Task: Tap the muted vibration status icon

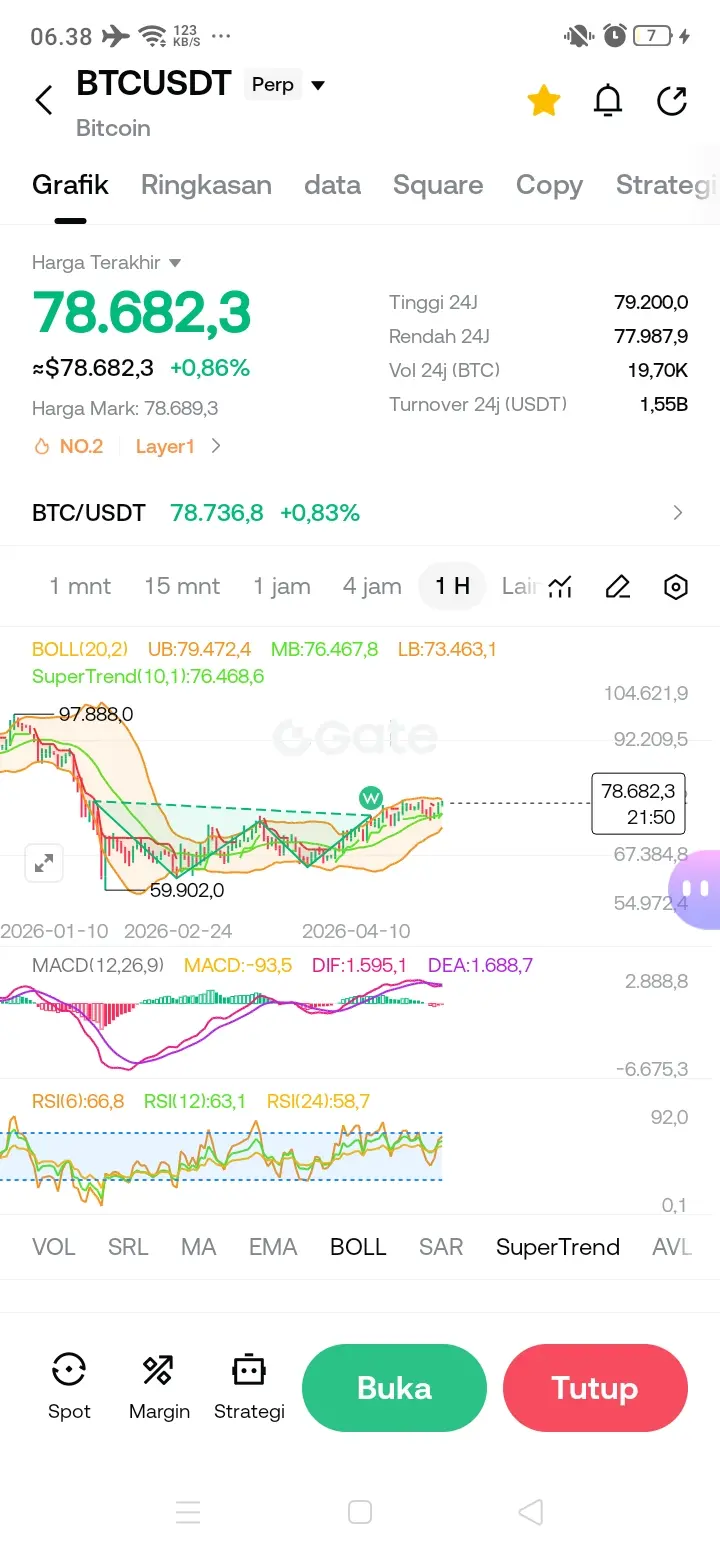Action: click(x=578, y=36)
